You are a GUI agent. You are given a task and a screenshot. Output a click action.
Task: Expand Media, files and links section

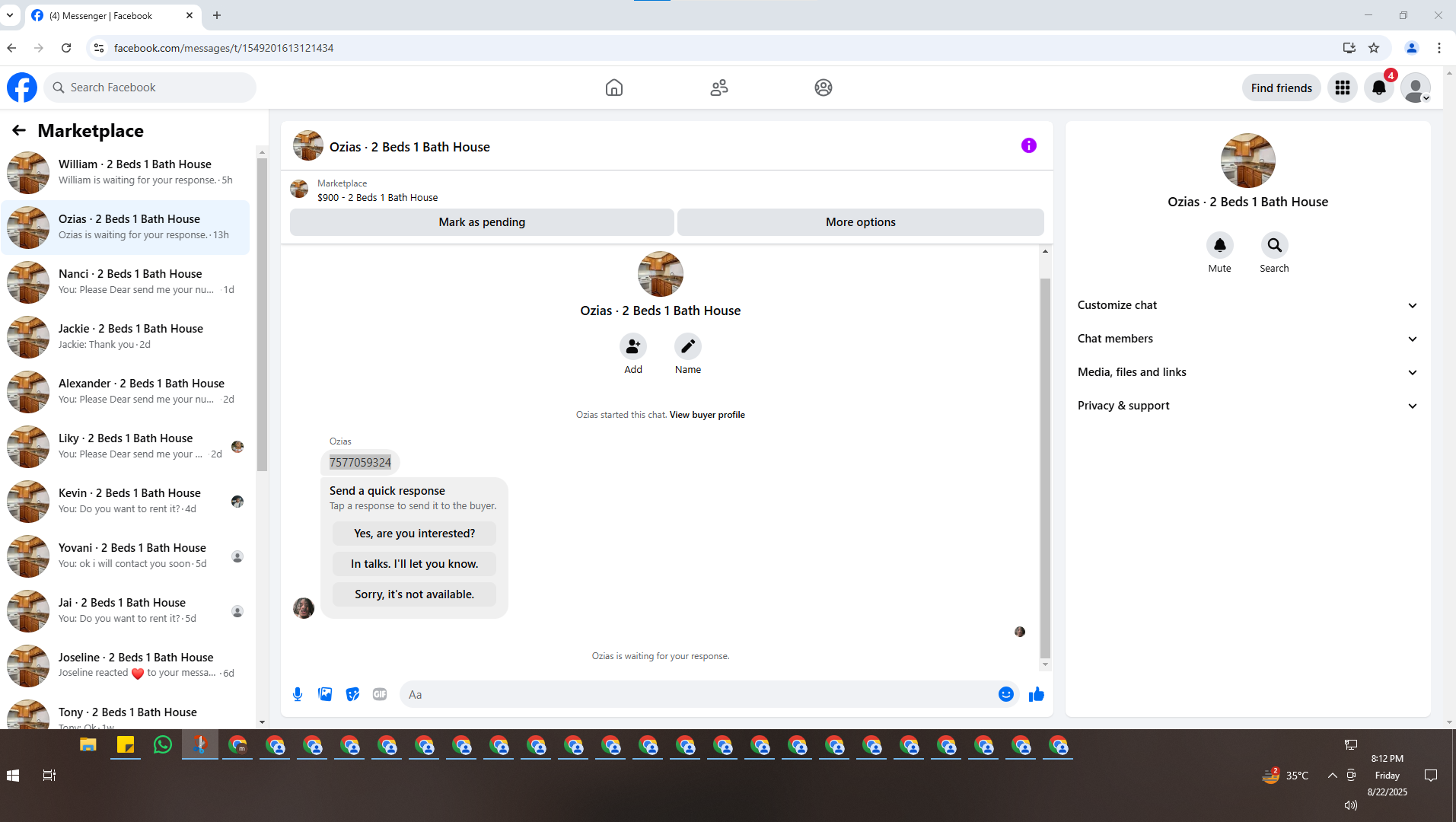tap(1247, 372)
